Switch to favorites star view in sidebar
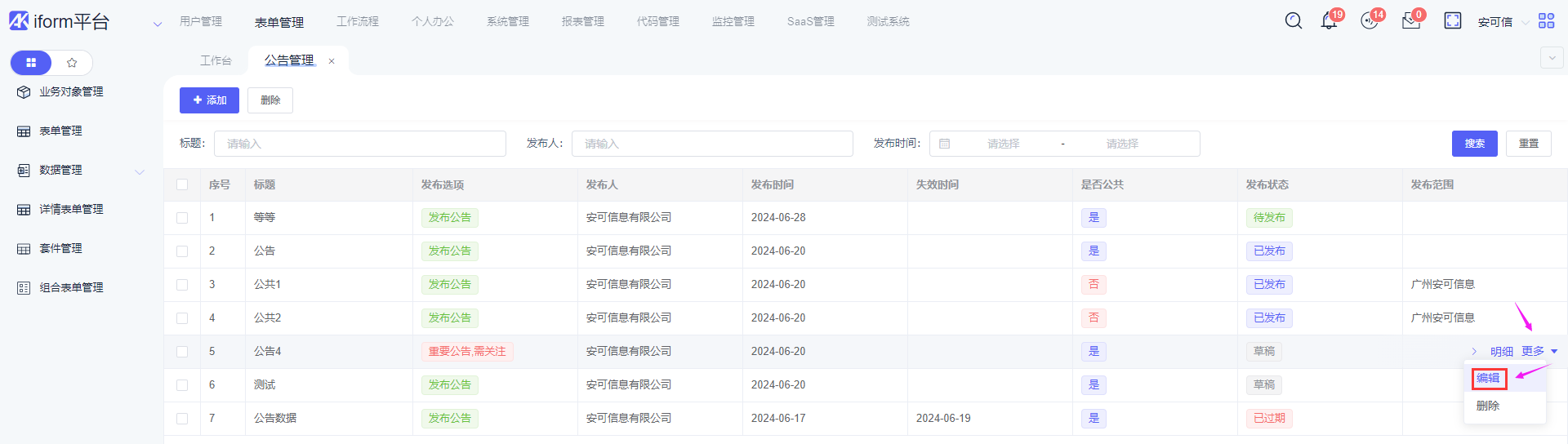The width and height of the screenshot is (1568, 444). click(72, 63)
